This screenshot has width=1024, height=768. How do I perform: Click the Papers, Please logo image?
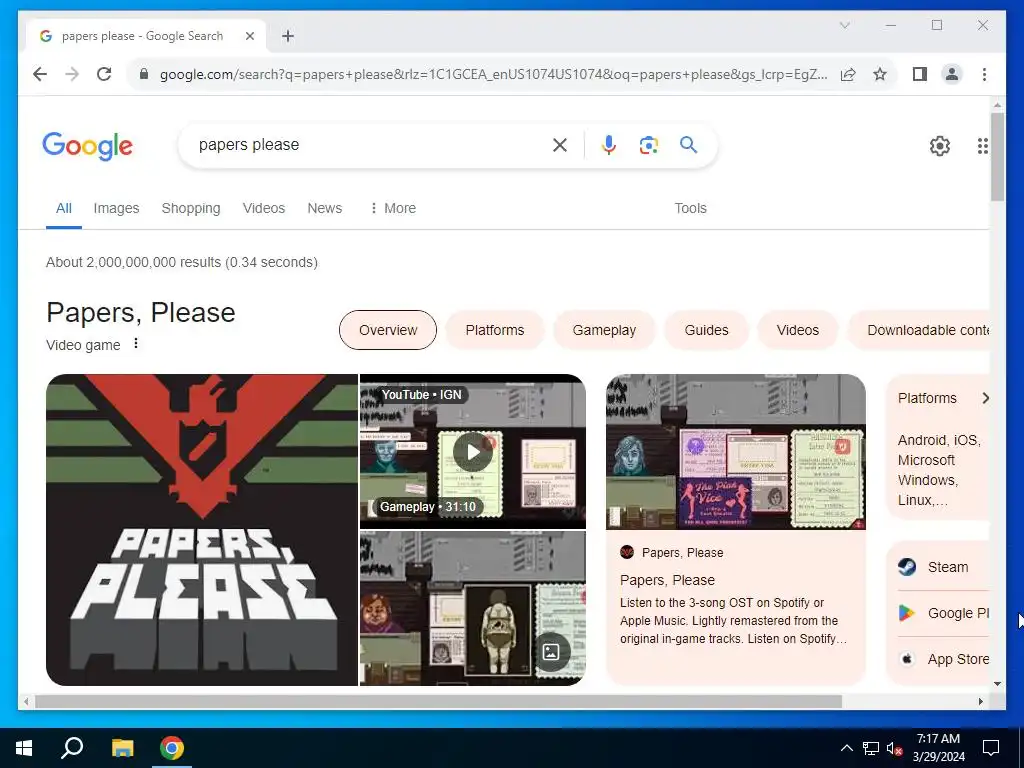pos(202,530)
